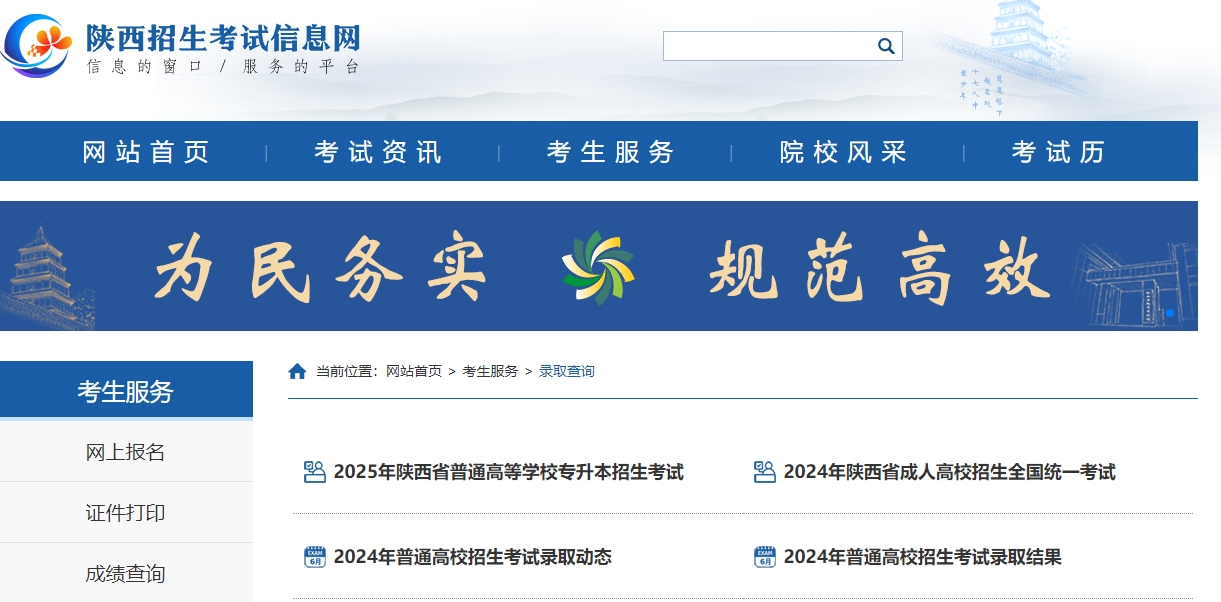
Task: Select 网上报名 in the sidebar
Action: coord(126,452)
